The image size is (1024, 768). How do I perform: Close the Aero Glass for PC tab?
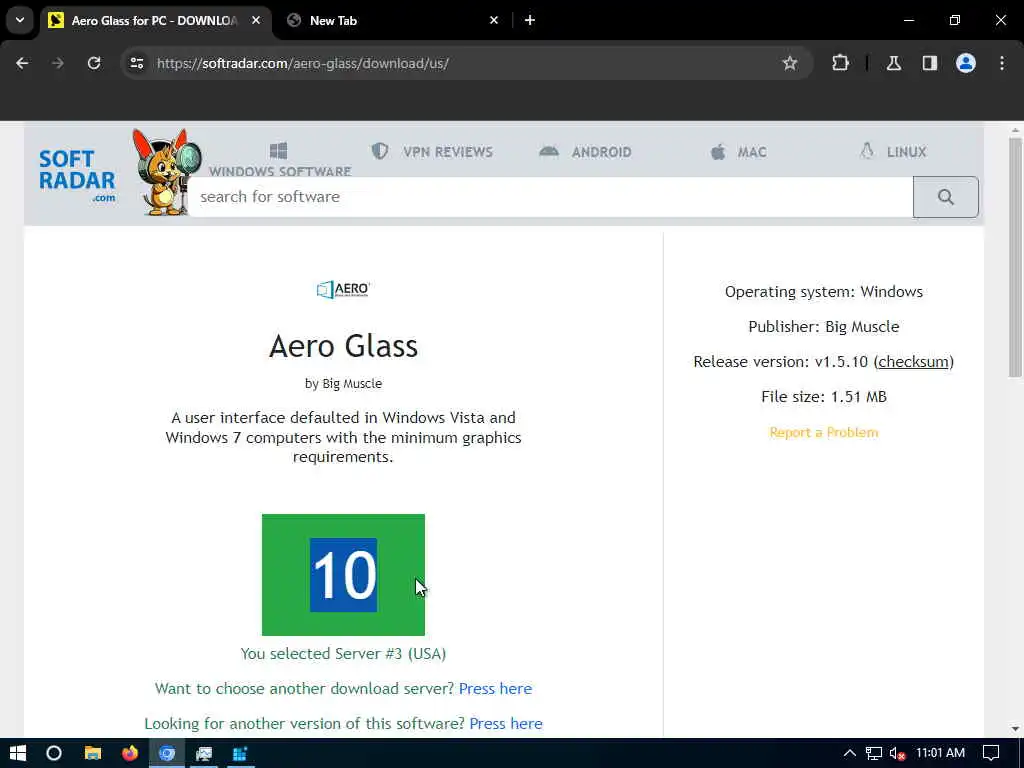pyautogui.click(x=256, y=20)
